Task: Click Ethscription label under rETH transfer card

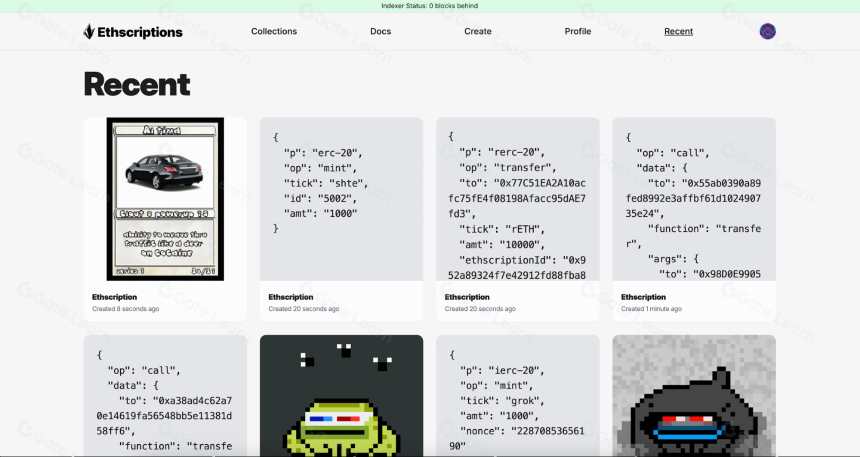Action: coord(467,297)
